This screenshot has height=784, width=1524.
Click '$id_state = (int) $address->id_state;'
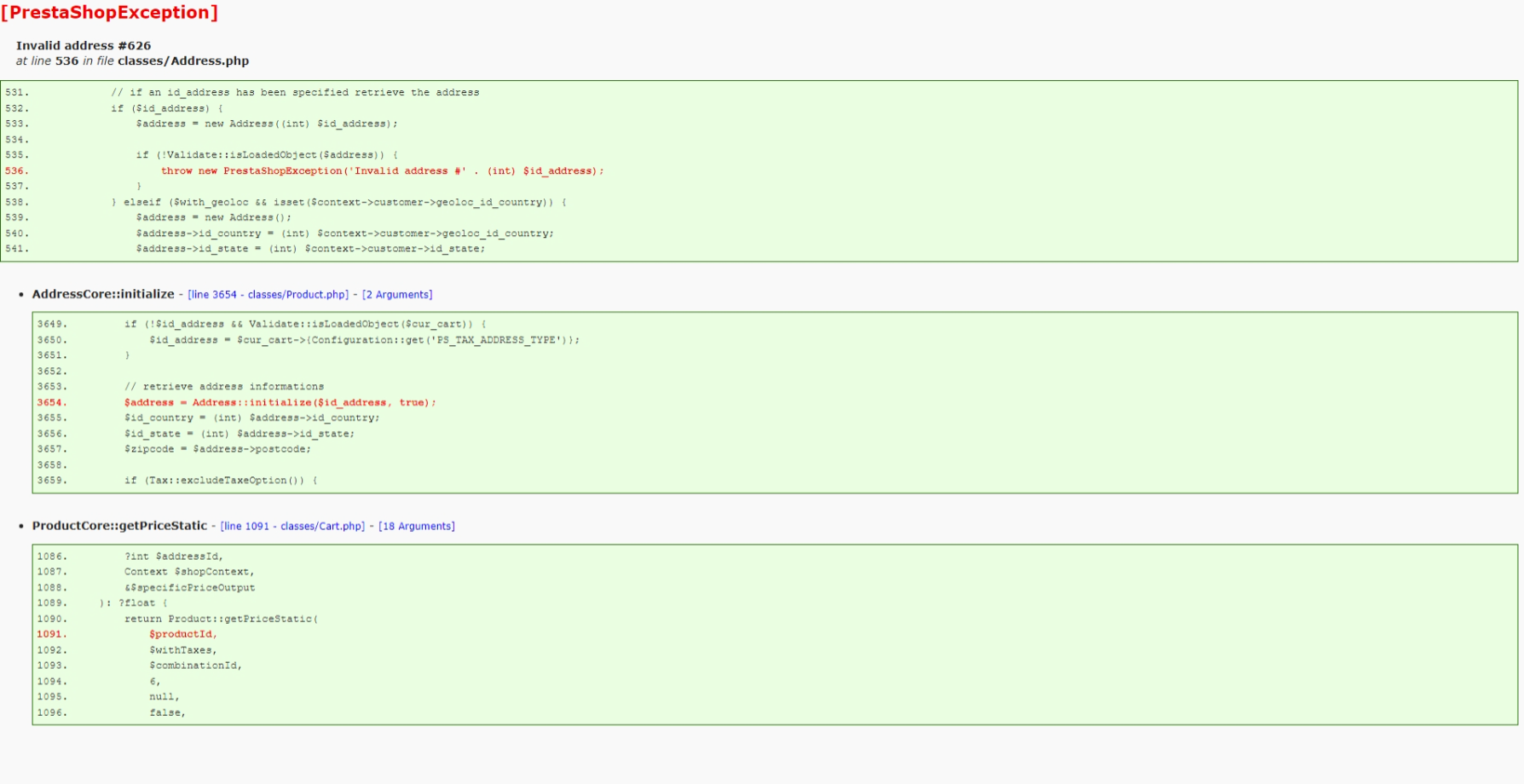pos(240,434)
